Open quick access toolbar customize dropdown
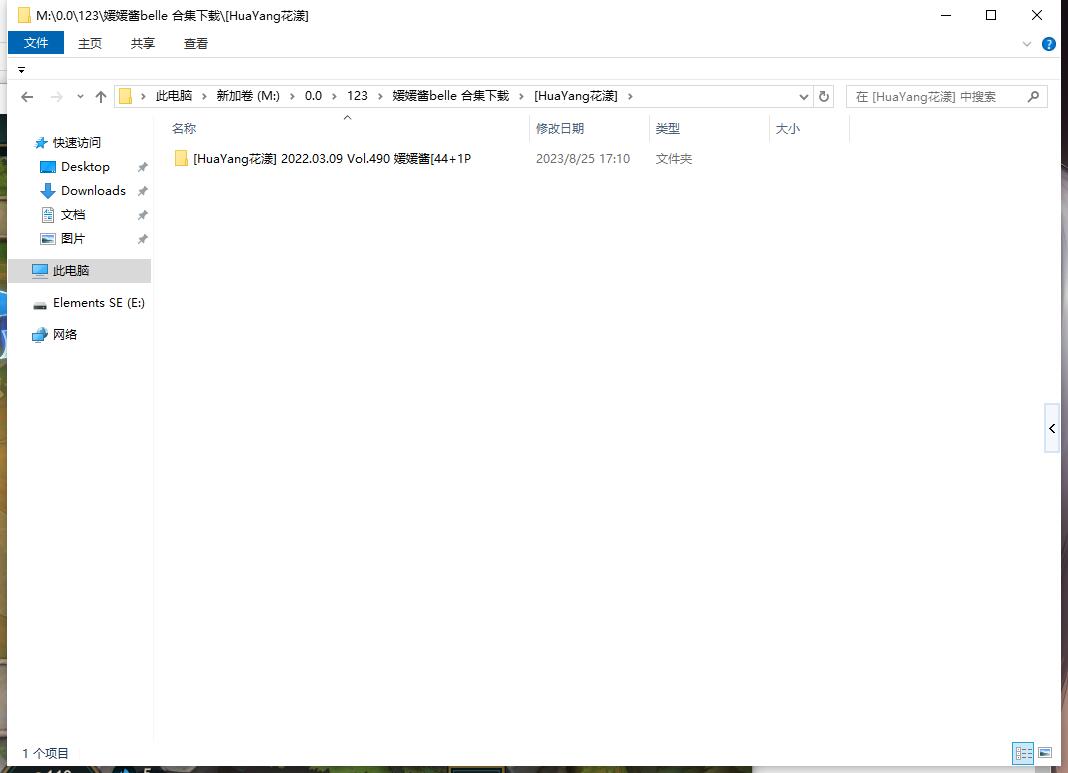1068x773 pixels. 21,70
